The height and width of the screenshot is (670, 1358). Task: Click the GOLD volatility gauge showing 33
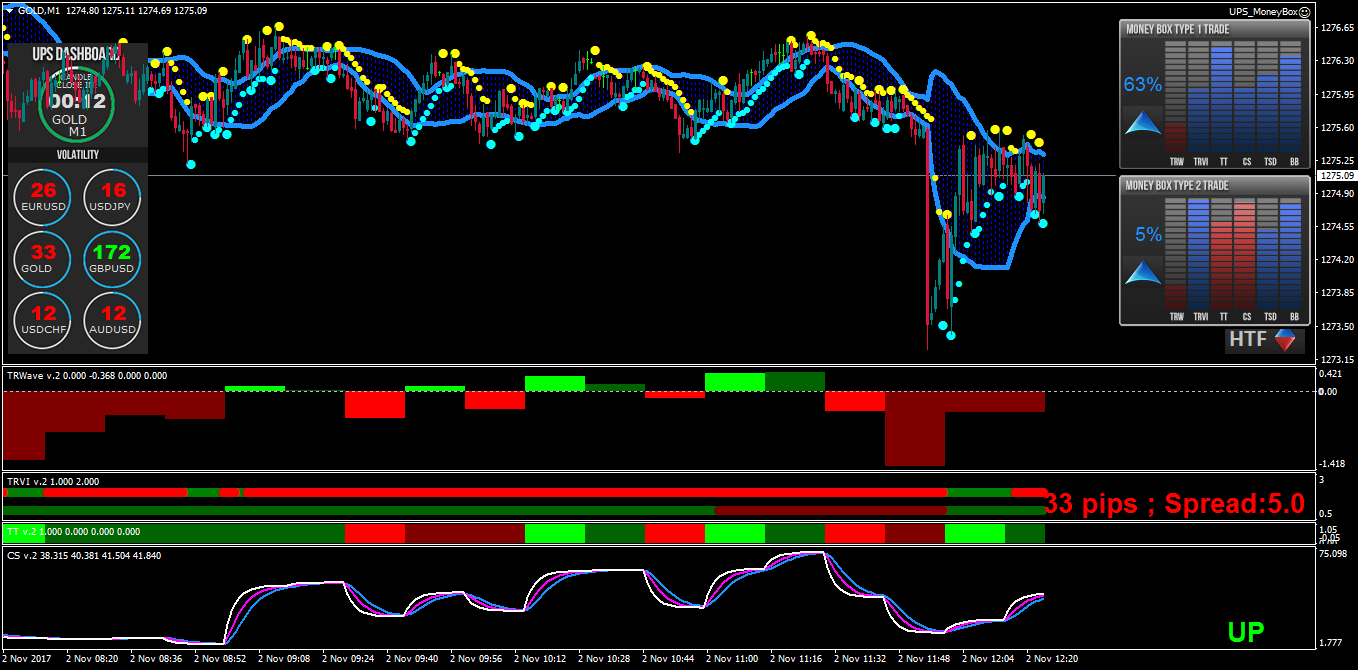pyautogui.click(x=43, y=259)
